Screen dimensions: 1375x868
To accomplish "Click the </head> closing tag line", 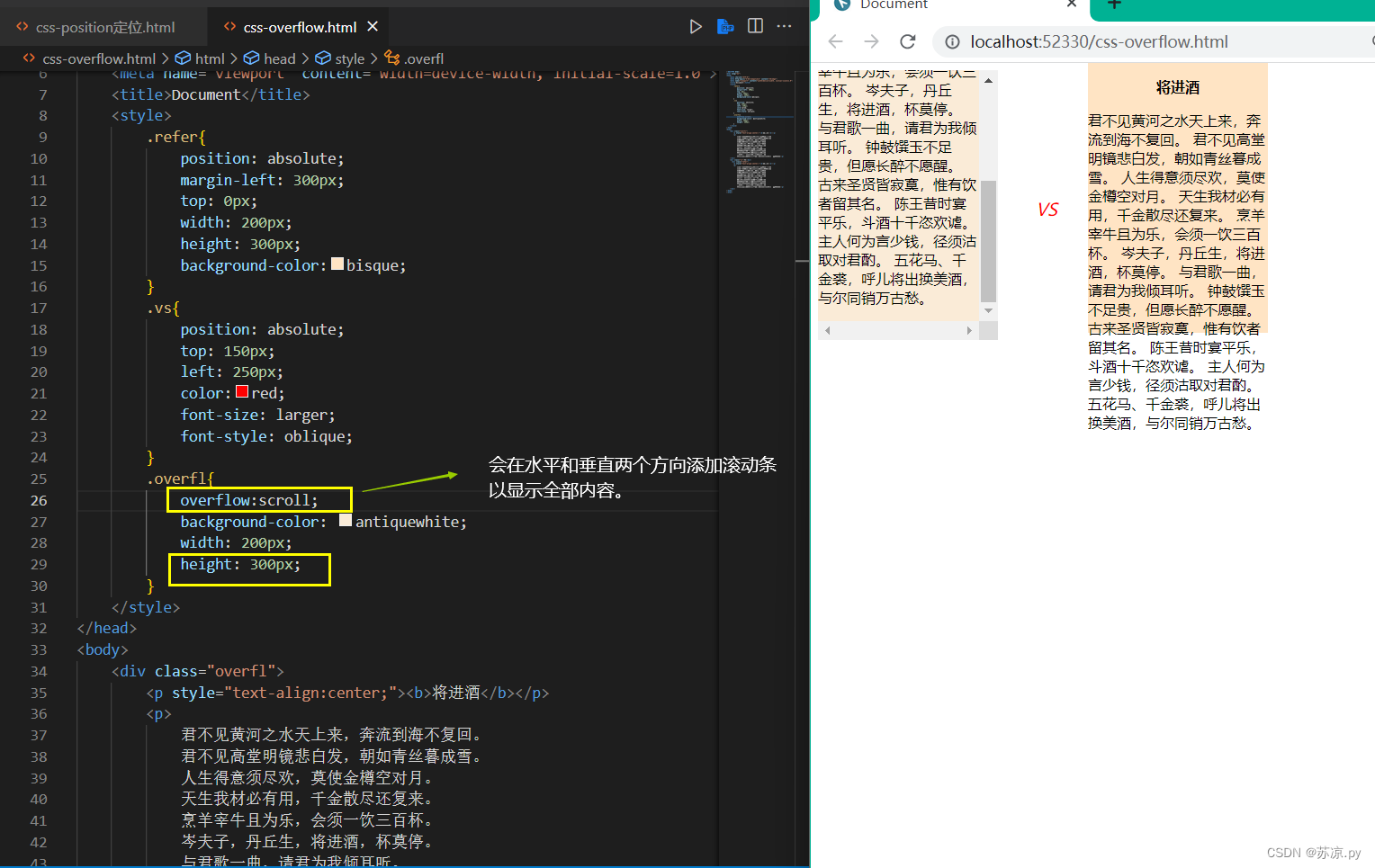I will tap(107, 628).
